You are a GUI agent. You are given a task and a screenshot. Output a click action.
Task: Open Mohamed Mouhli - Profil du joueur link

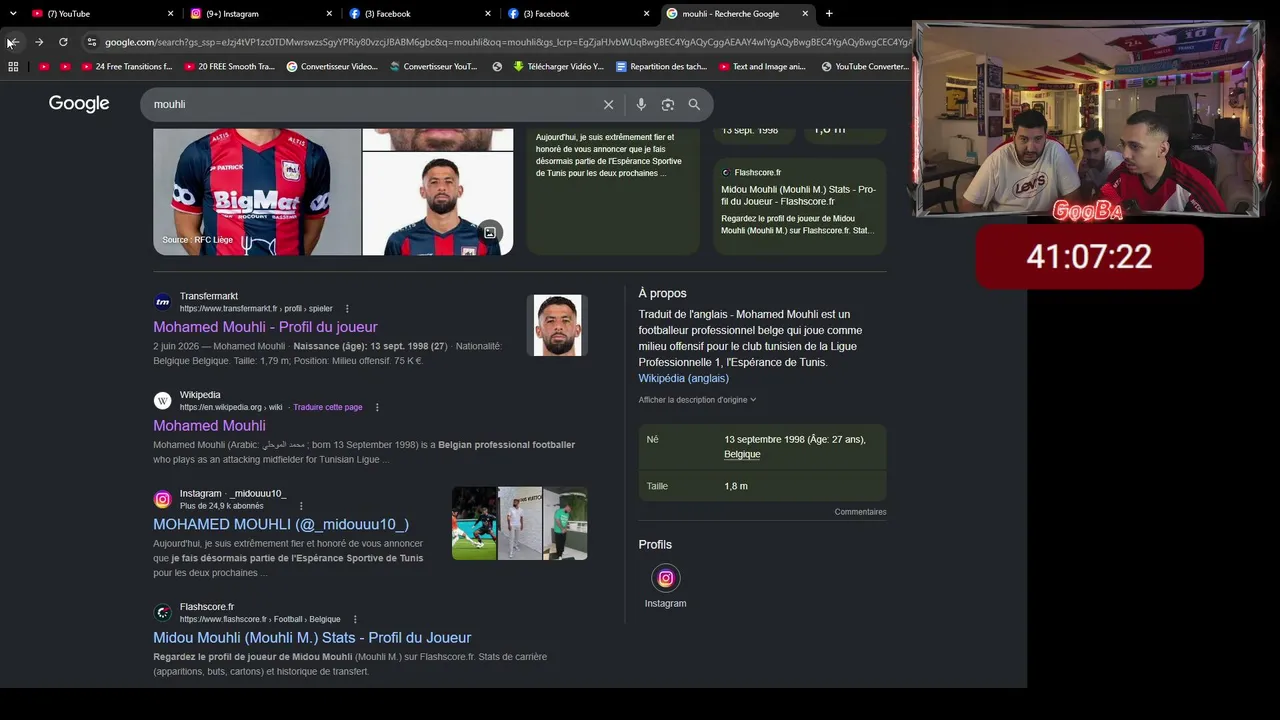click(x=265, y=327)
